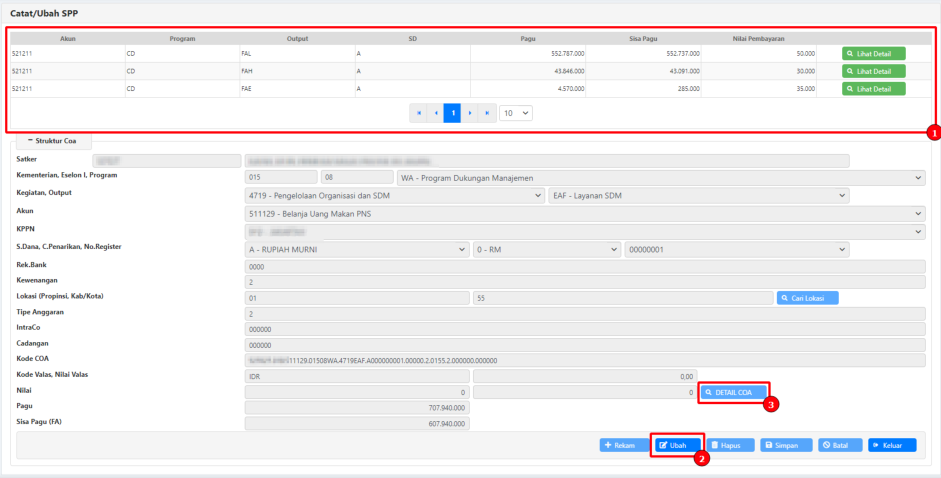941x478 pixels.
Task: Open the Output dropdown EAF - Layanan SDM
Action: coord(700,195)
